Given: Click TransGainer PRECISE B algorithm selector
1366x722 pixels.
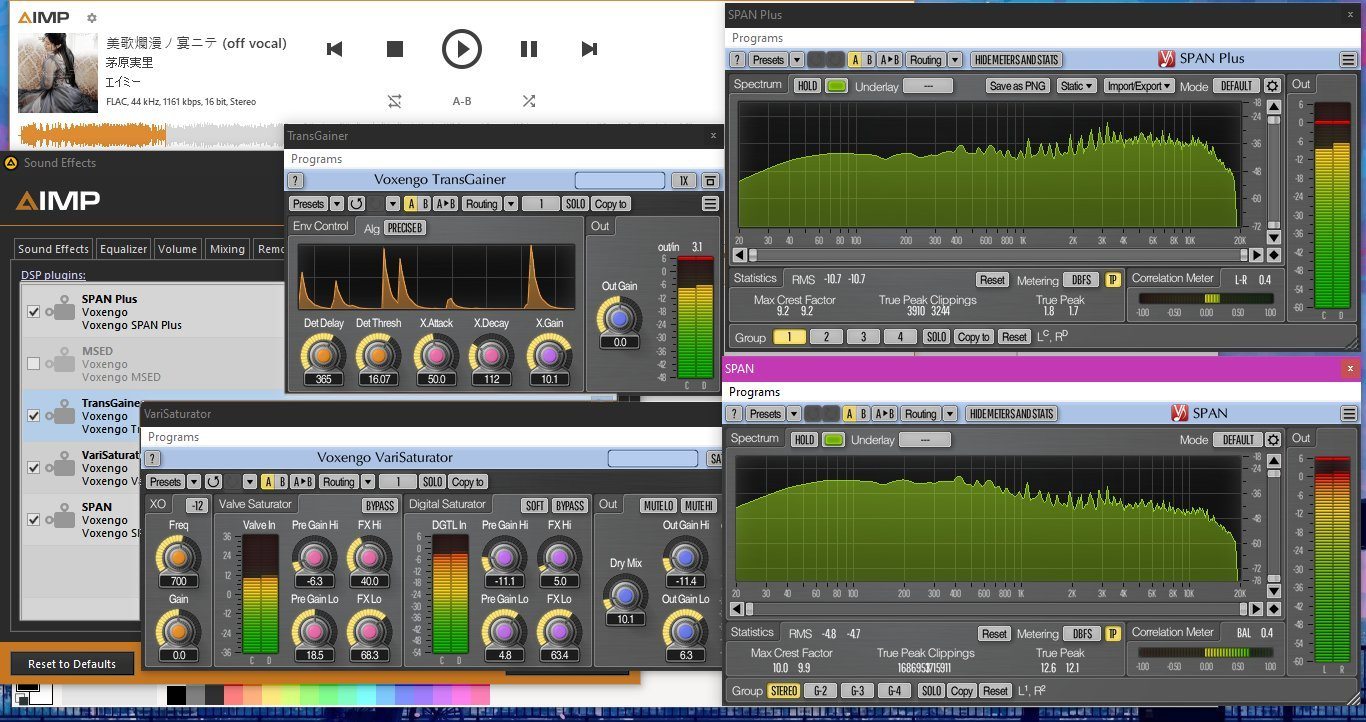Looking at the screenshot, I should click(405, 228).
